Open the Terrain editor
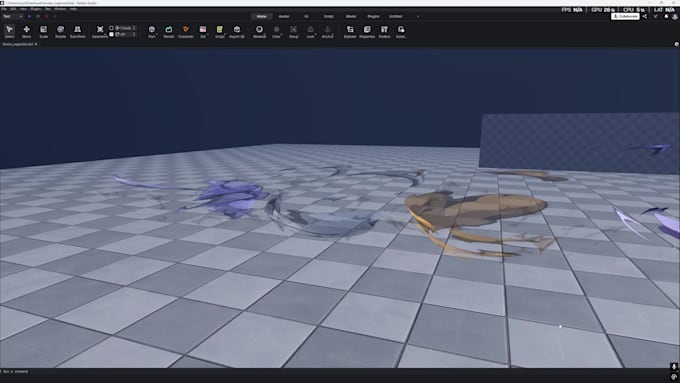The height and width of the screenshot is (383, 680). click(169, 31)
